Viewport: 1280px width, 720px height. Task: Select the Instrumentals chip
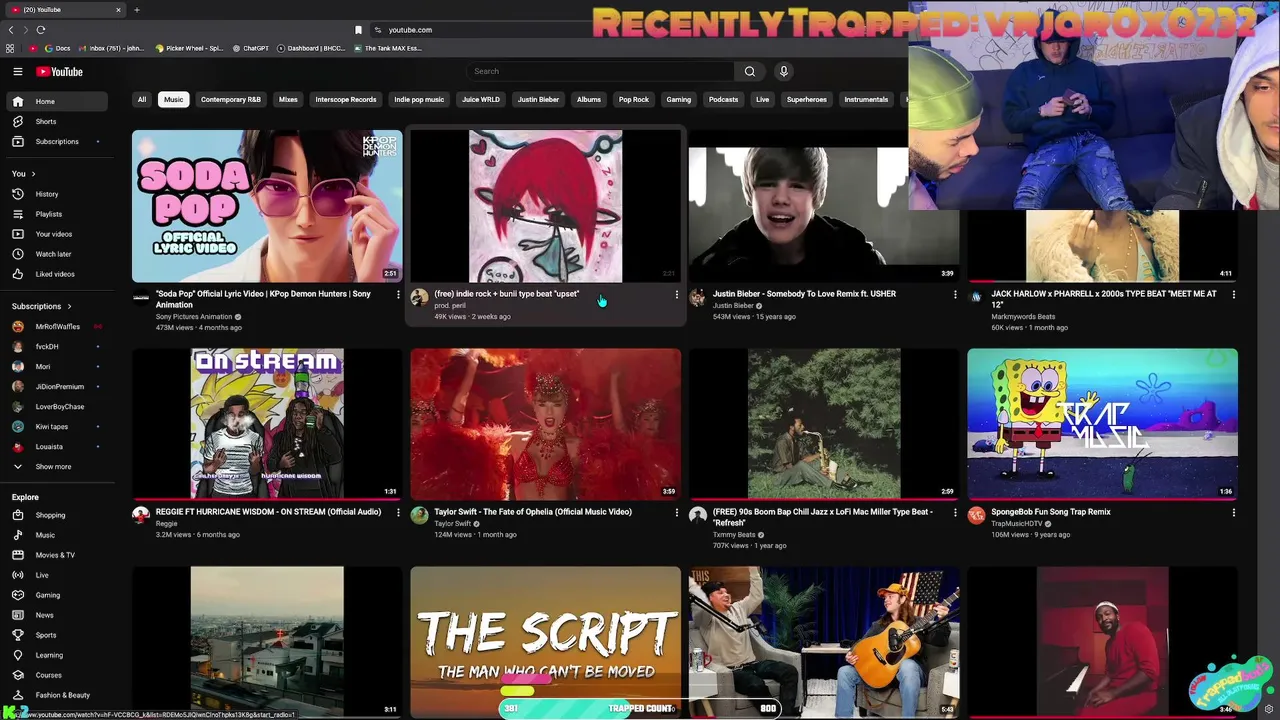click(866, 100)
